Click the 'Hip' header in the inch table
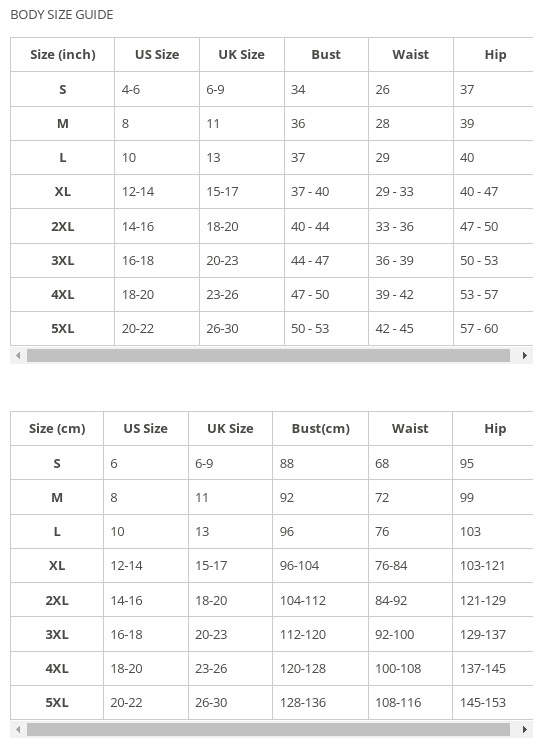This screenshot has height=748, width=547. tap(493, 55)
